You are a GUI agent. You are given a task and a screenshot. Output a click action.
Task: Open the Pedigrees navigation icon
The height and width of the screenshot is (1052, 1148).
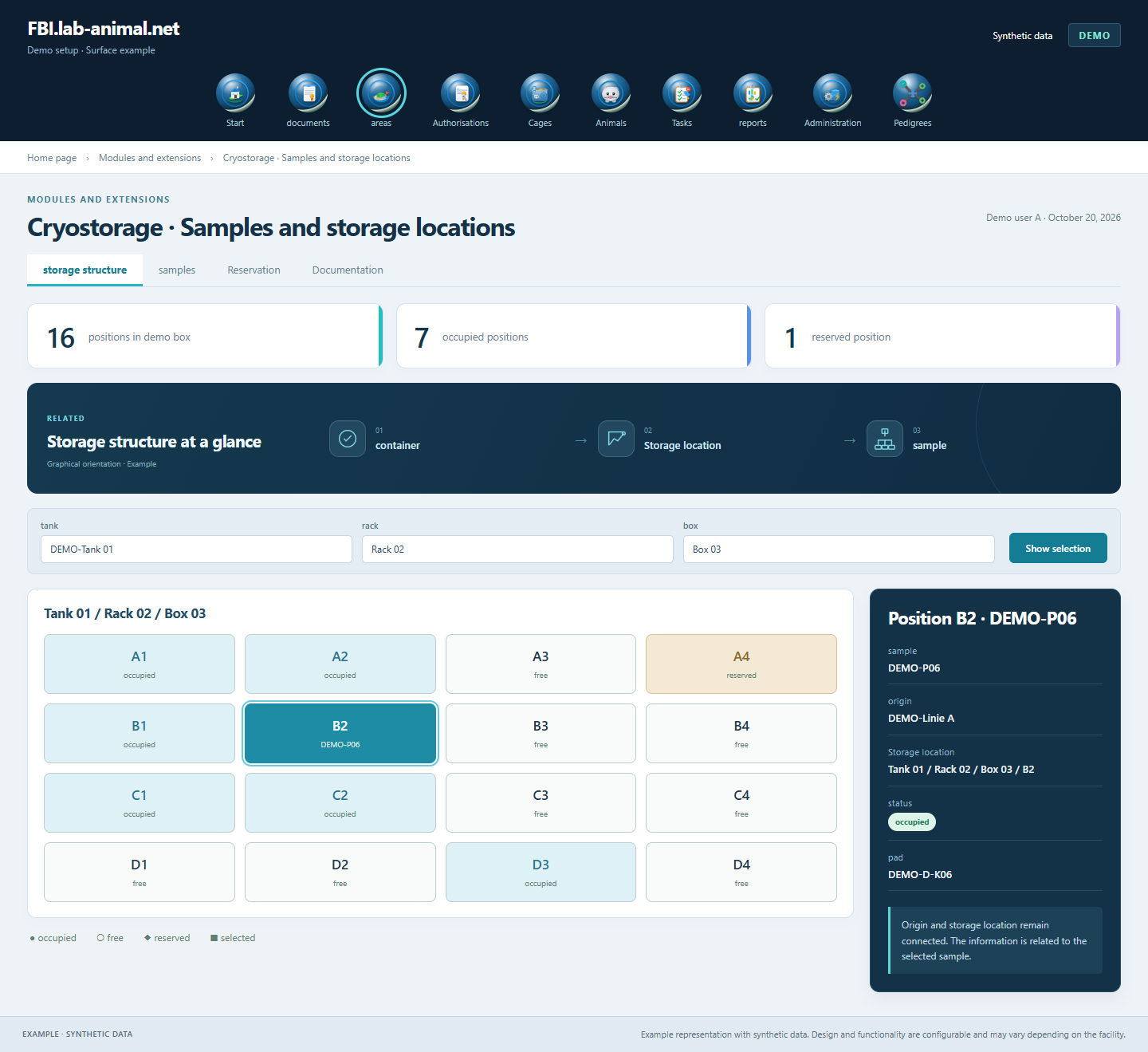[x=912, y=93]
